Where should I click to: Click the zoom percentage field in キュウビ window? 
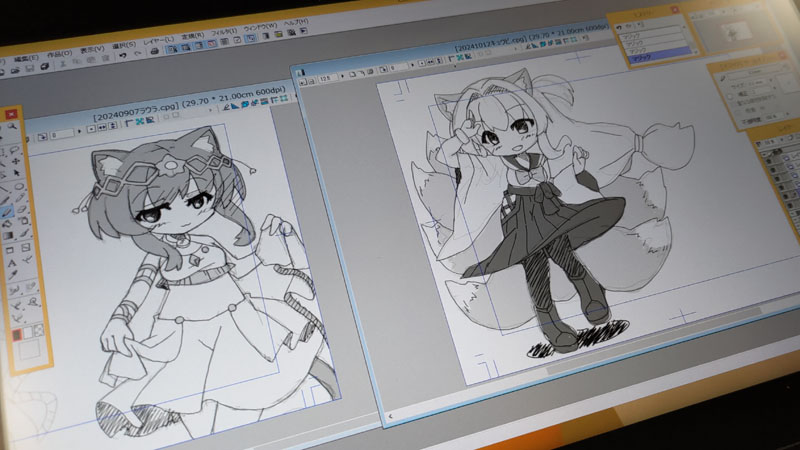(327, 79)
